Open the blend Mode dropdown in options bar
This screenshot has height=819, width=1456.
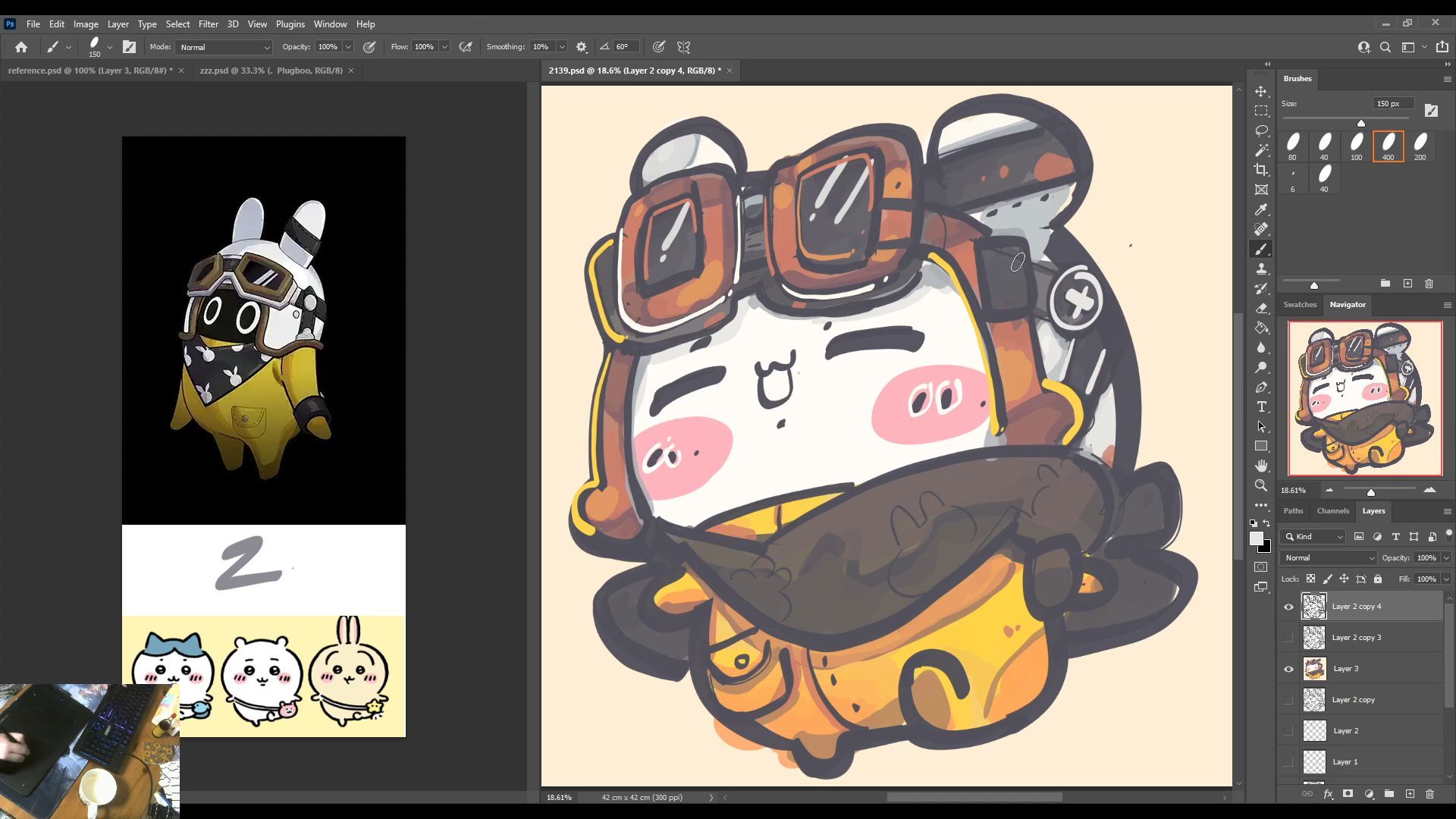[224, 47]
